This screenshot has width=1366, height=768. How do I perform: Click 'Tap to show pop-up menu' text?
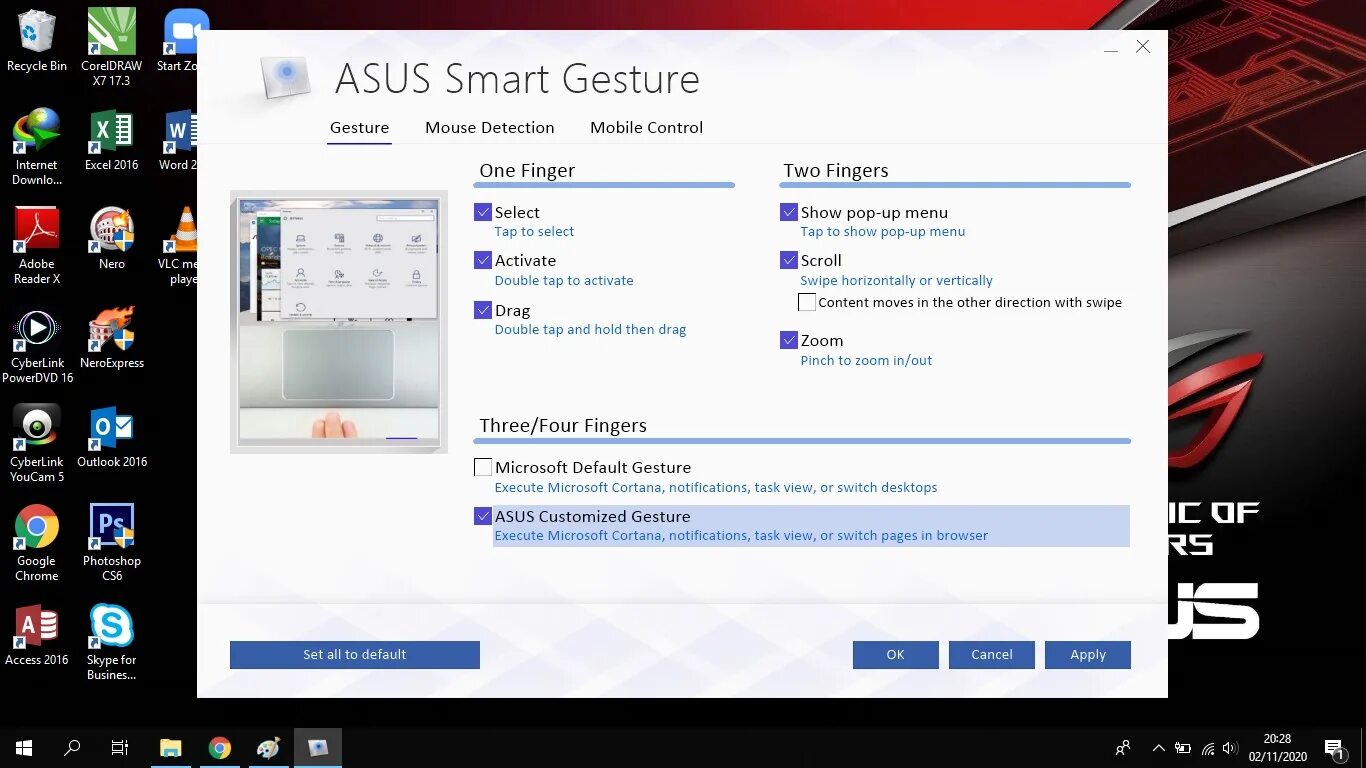pos(883,232)
